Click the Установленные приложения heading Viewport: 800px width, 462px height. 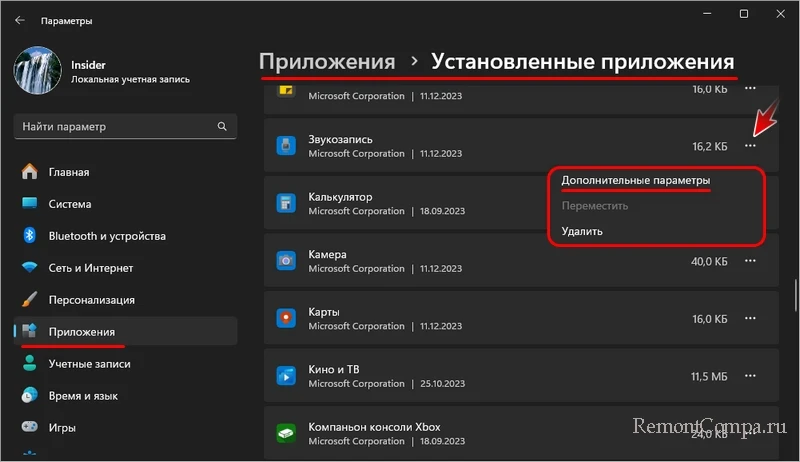point(583,62)
